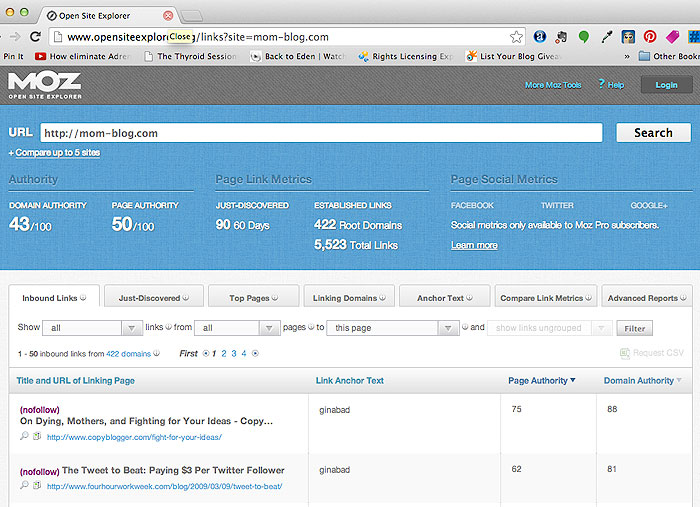The height and width of the screenshot is (507, 700).
Task: Open 'List Your Blog Givea' bookmark
Action: [x=513, y=56]
